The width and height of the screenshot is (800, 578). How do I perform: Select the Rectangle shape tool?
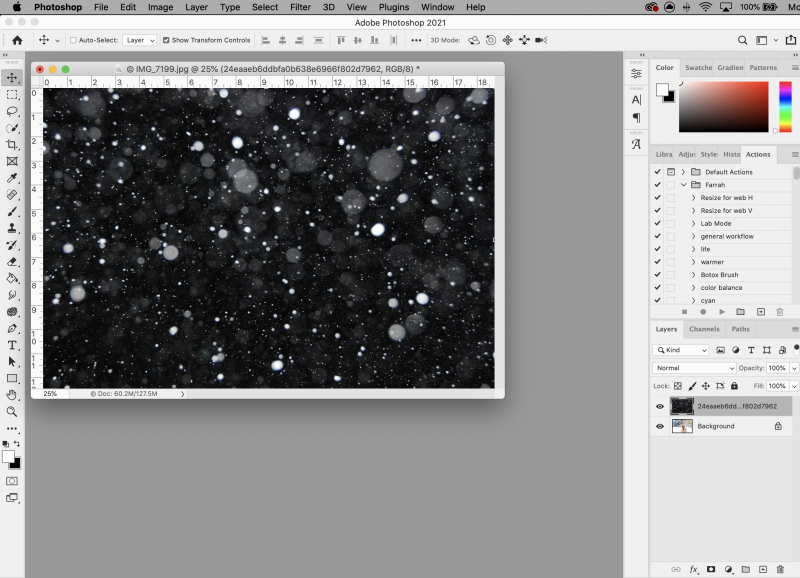tap(12, 379)
